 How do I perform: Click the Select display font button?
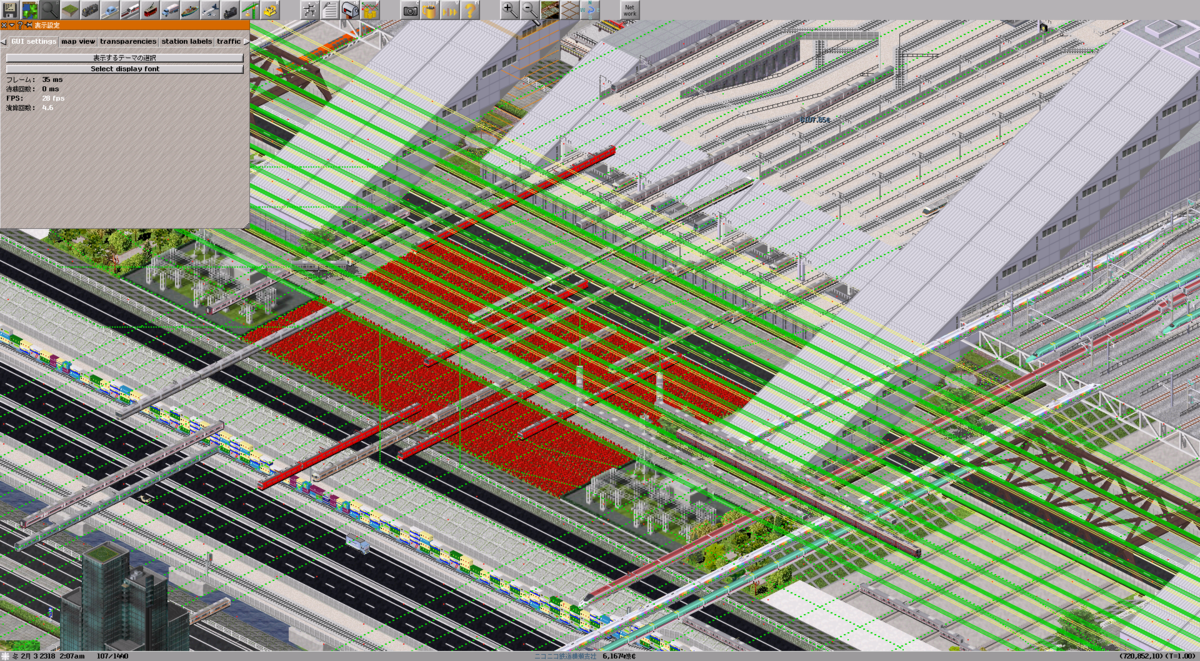(124, 69)
